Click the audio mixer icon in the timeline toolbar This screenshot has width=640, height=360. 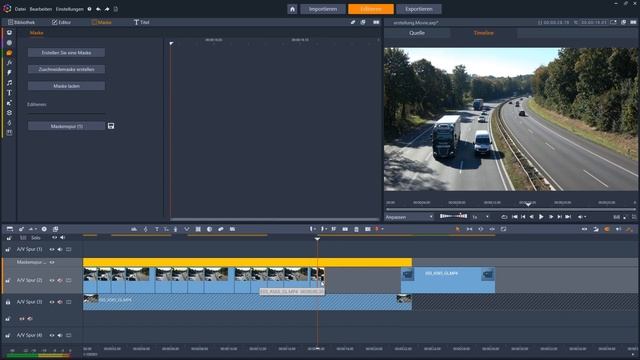[x=134, y=229]
